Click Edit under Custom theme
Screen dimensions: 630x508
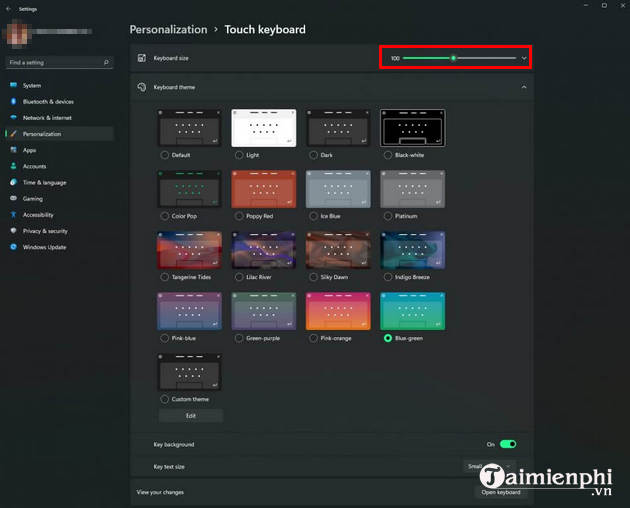pos(190,415)
